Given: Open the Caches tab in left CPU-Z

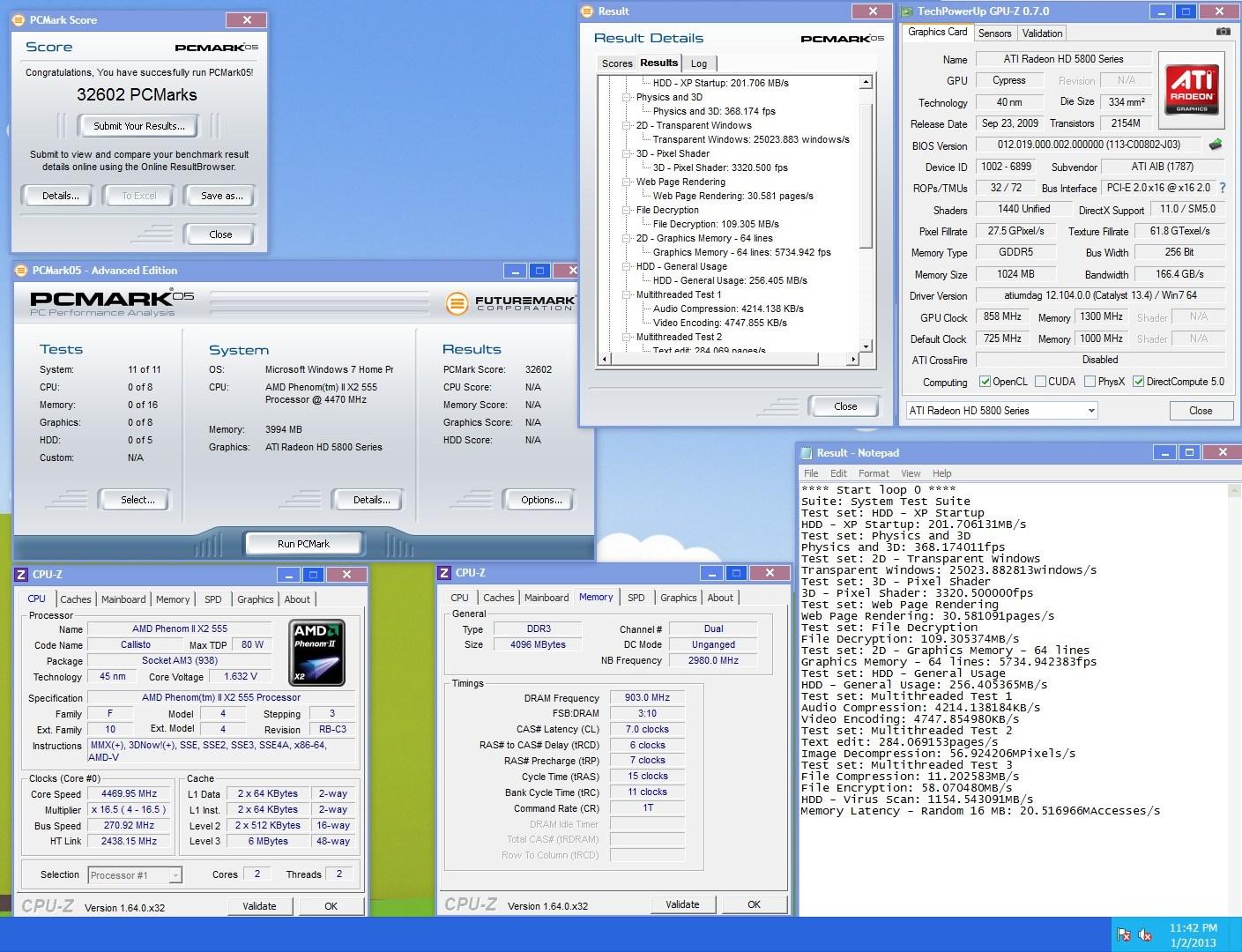Looking at the screenshot, I should pyautogui.click(x=76, y=599).
